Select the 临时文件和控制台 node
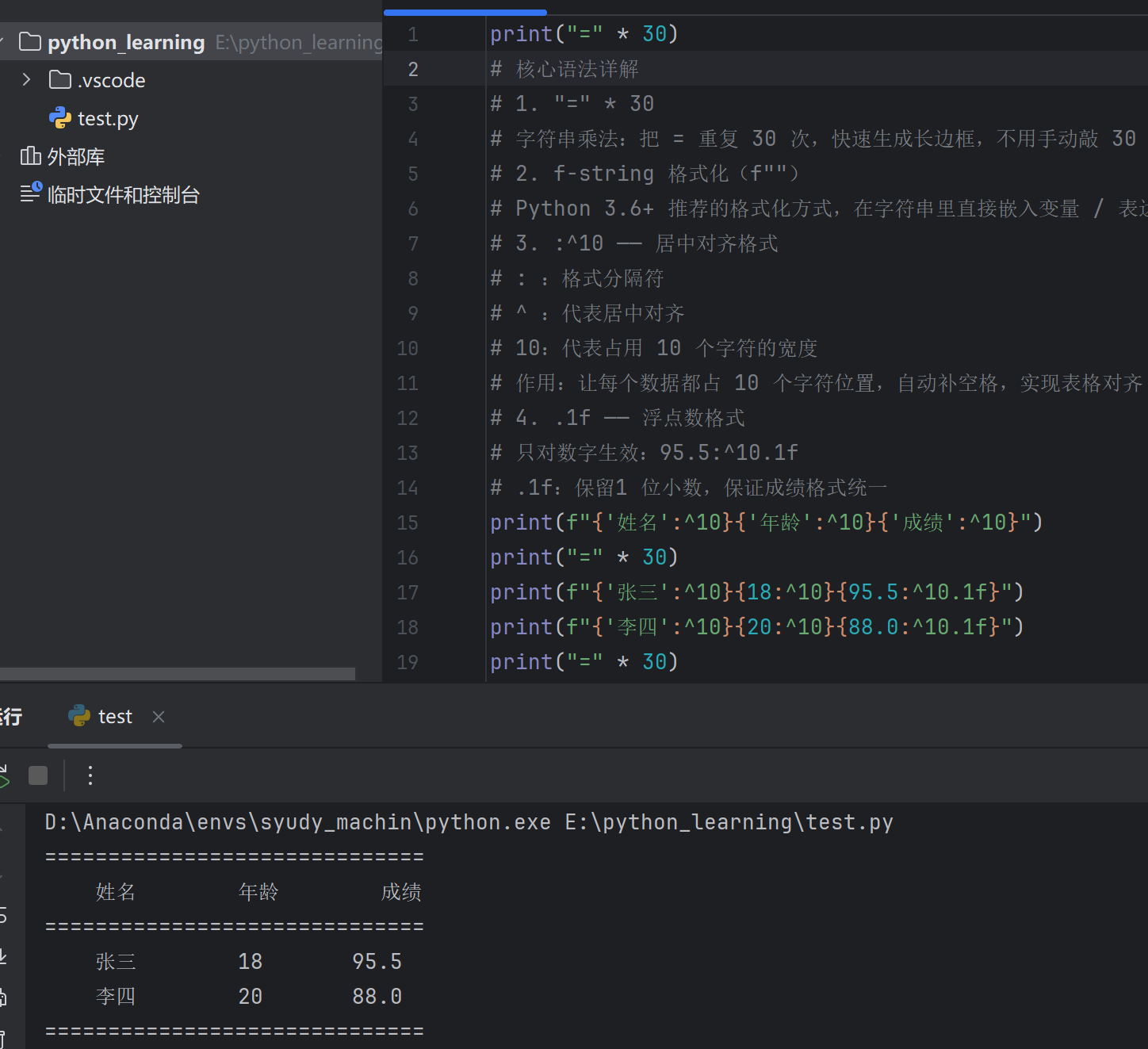This screenshot has width=1148, height=1049. pos(124,195)
